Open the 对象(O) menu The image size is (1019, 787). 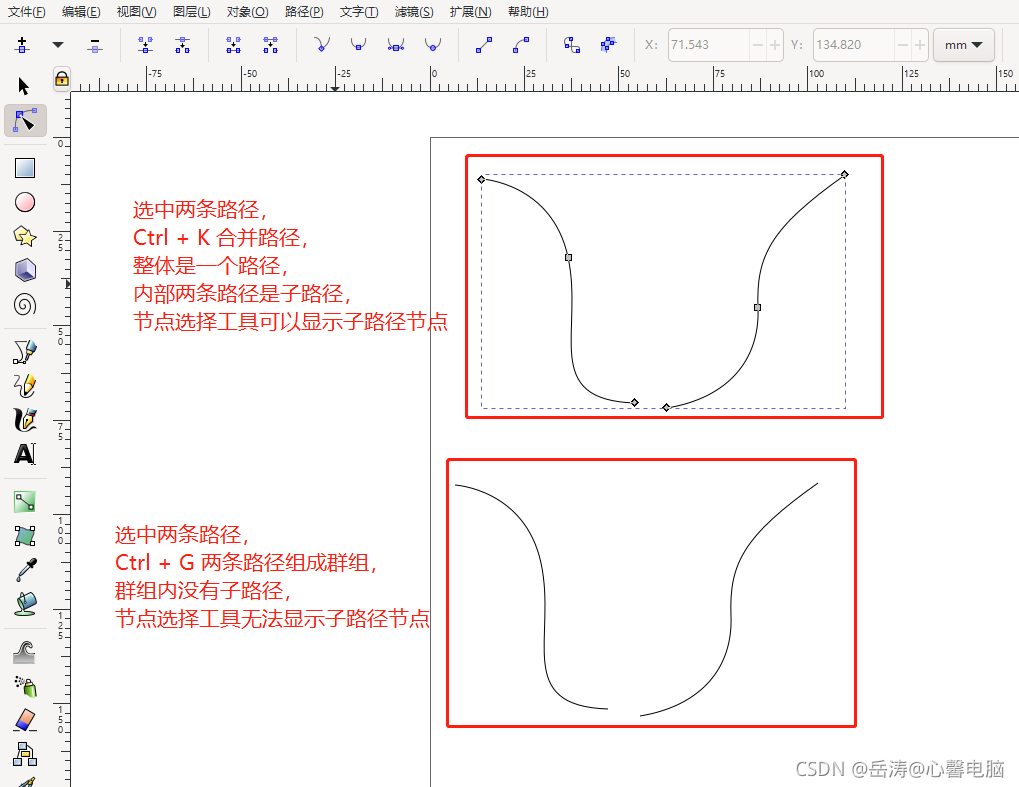pos(248,12)
